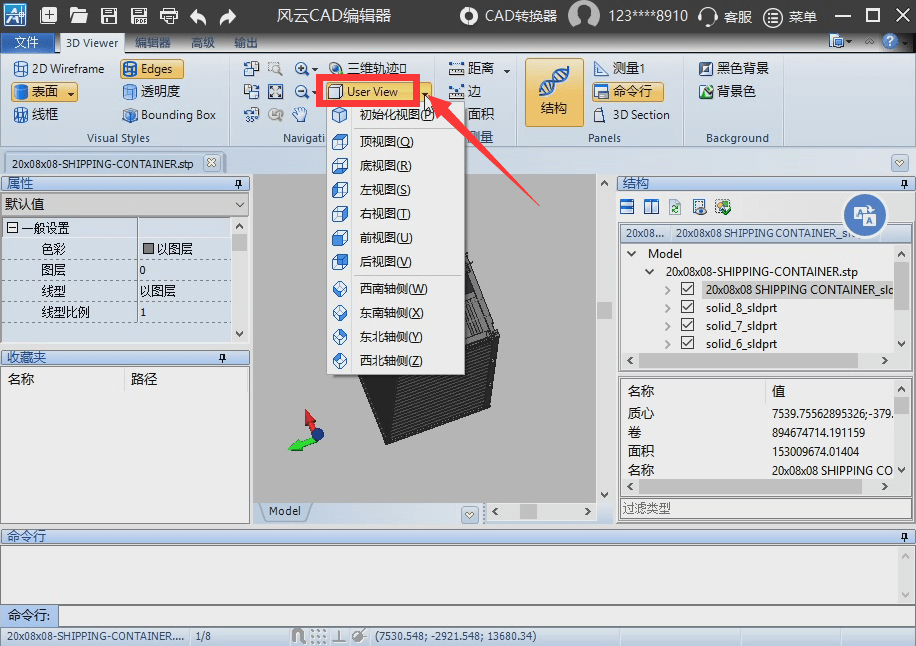Choose 顶视图(Q) top view

click(396, 142)
